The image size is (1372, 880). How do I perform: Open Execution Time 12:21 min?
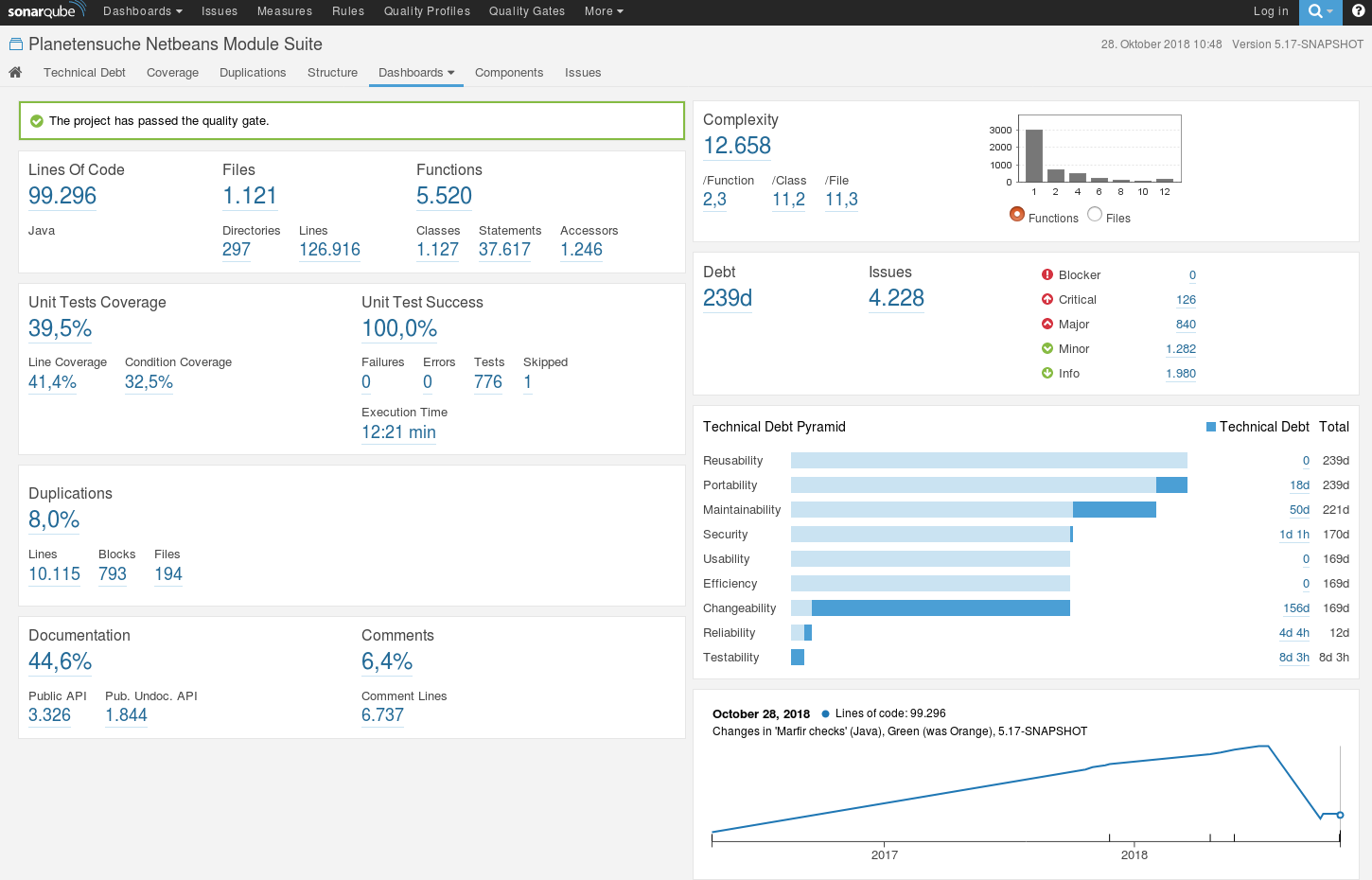398,432
